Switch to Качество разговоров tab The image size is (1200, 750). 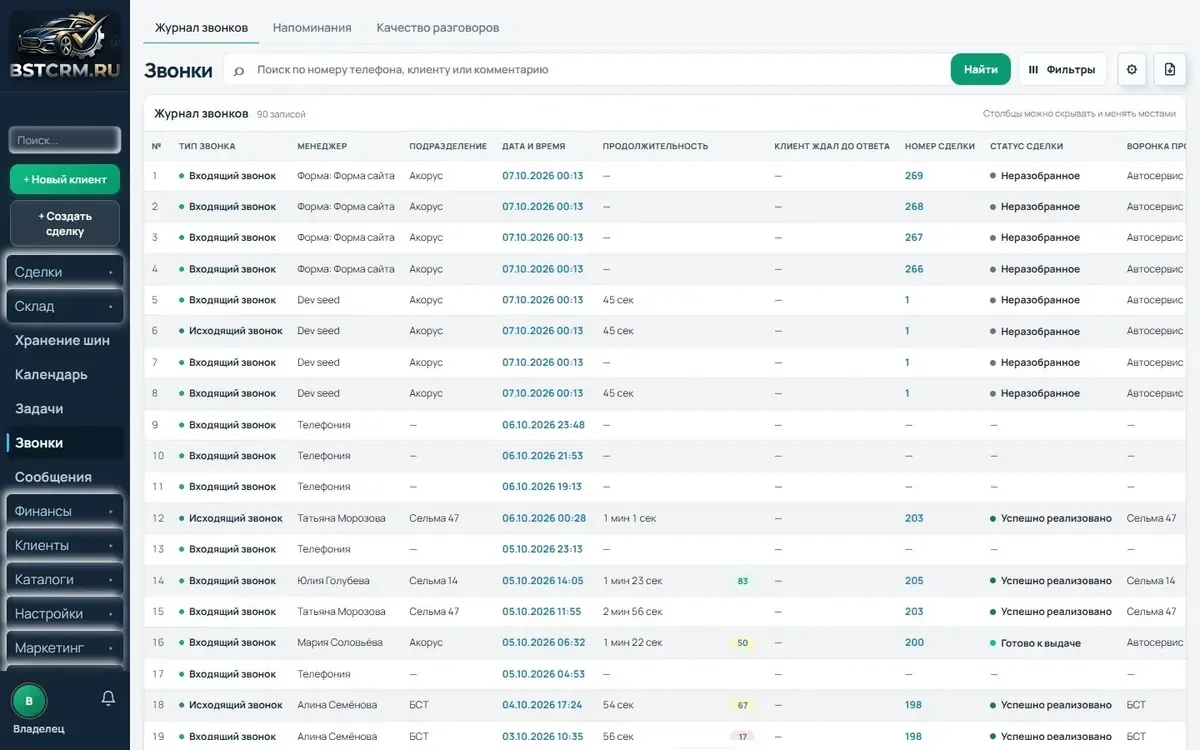coord(438,28)
